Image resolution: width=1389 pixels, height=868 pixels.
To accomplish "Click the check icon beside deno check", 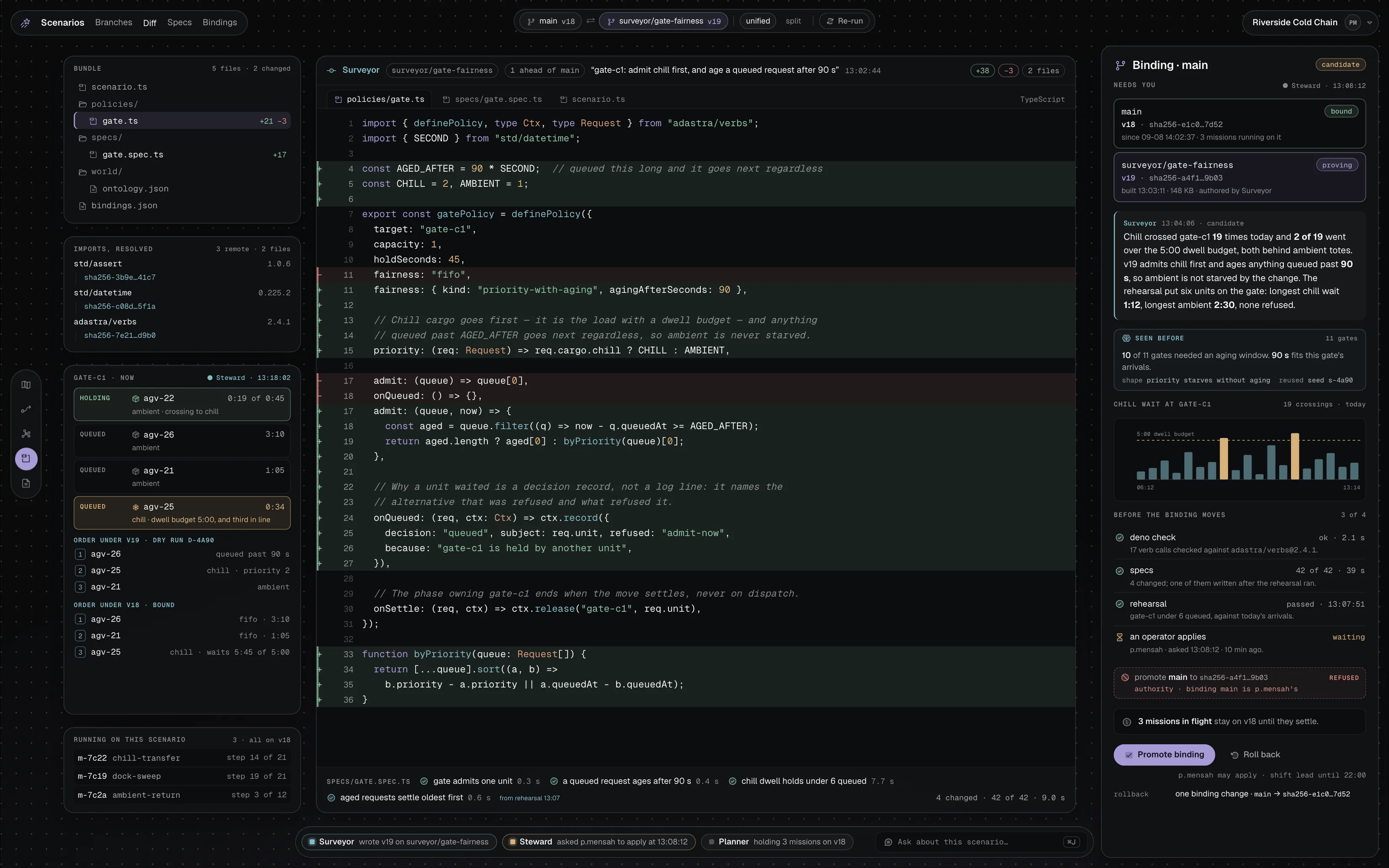I will tap(1119, 538).
